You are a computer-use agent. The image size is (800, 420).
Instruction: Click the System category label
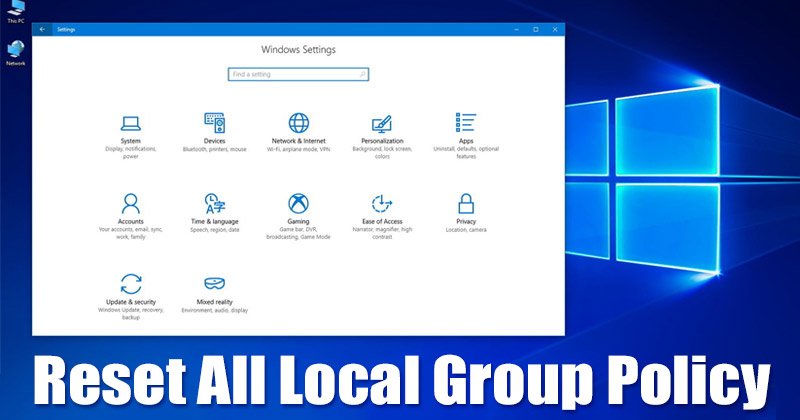coord(131,141)
